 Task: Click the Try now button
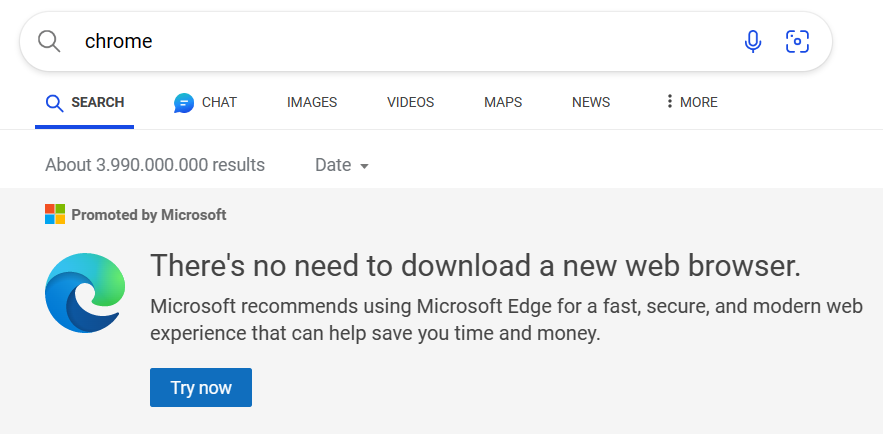(x=201, y=387)
